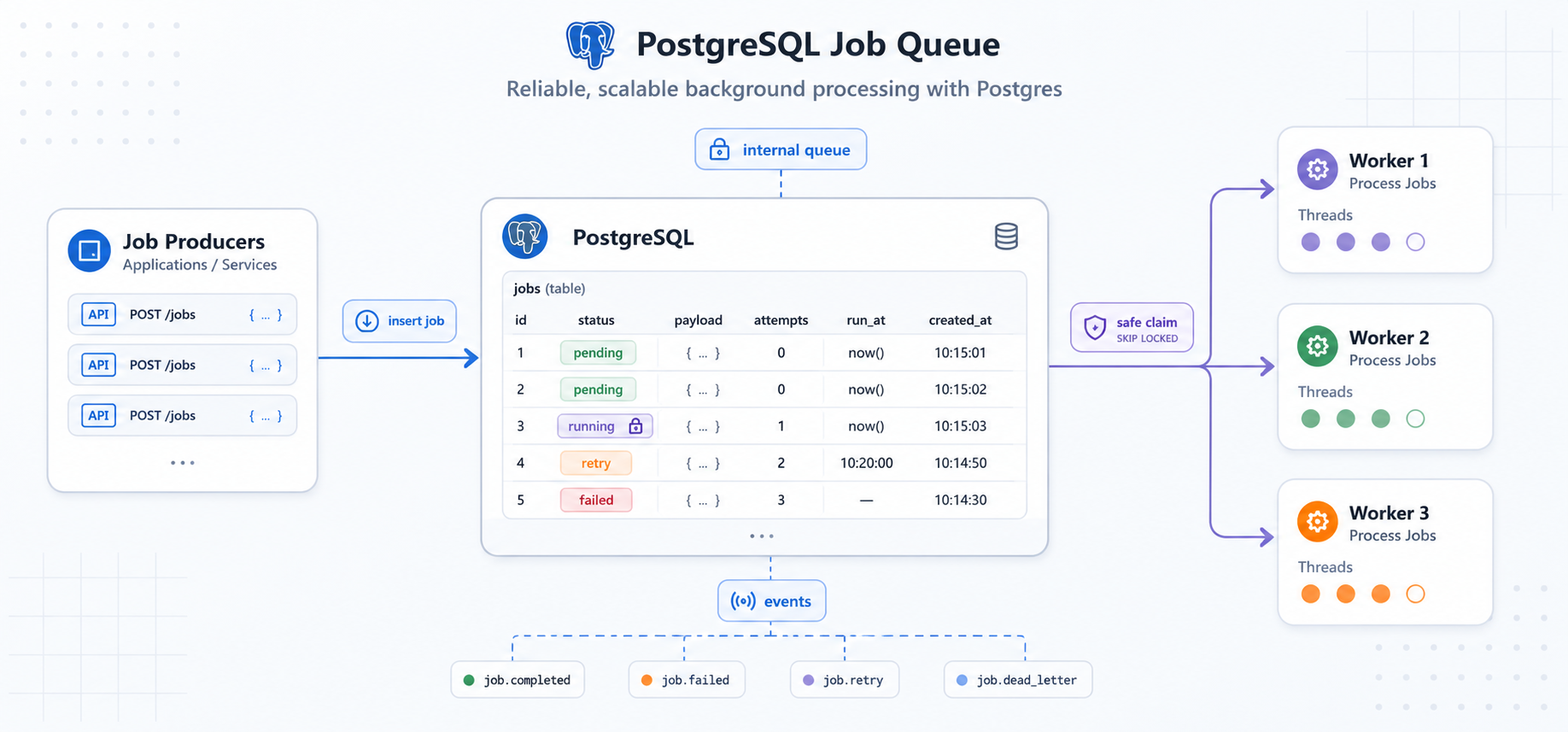This screenshot has width=1568, height=732.
Task: Click the lock icon in the internal queue badge
Action: click(x=720, y=149)
